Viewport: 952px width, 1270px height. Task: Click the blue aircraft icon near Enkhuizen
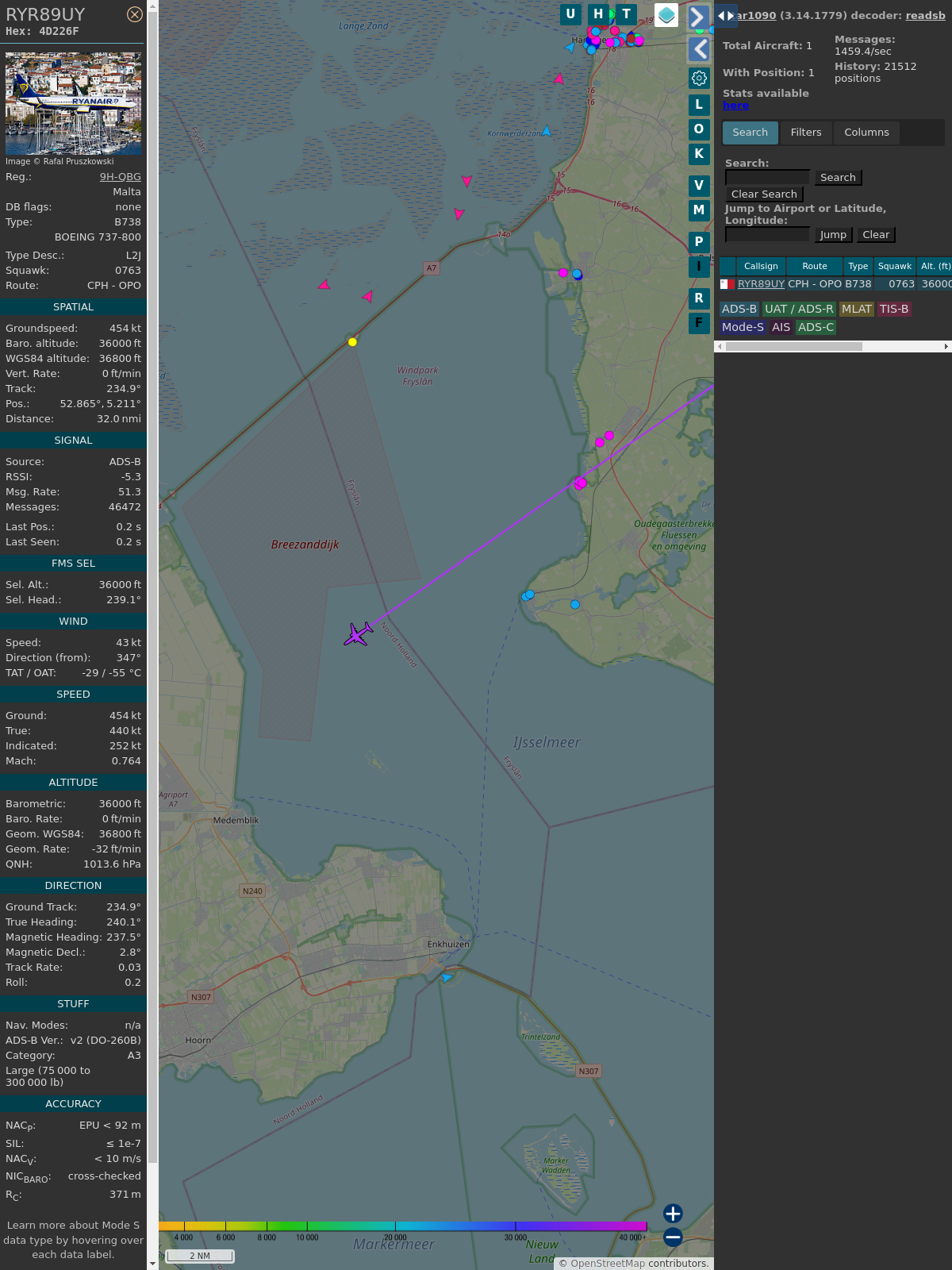click(x=447, y=977)
